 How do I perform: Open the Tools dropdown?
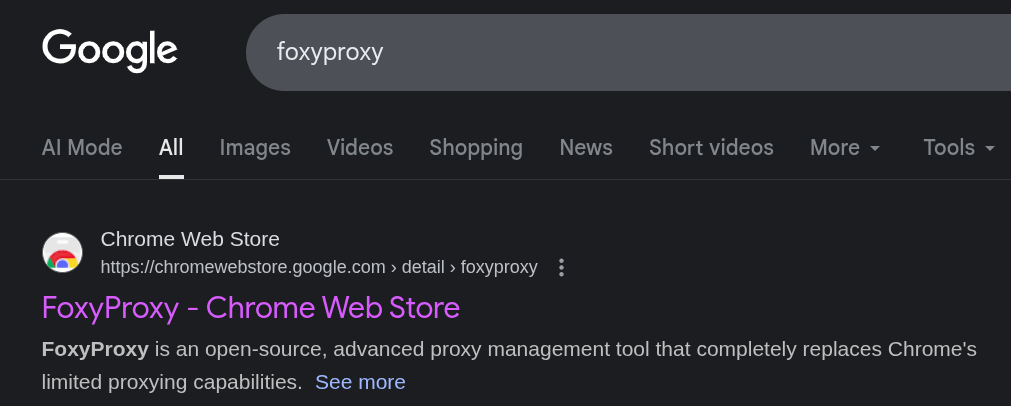(959, 148)
